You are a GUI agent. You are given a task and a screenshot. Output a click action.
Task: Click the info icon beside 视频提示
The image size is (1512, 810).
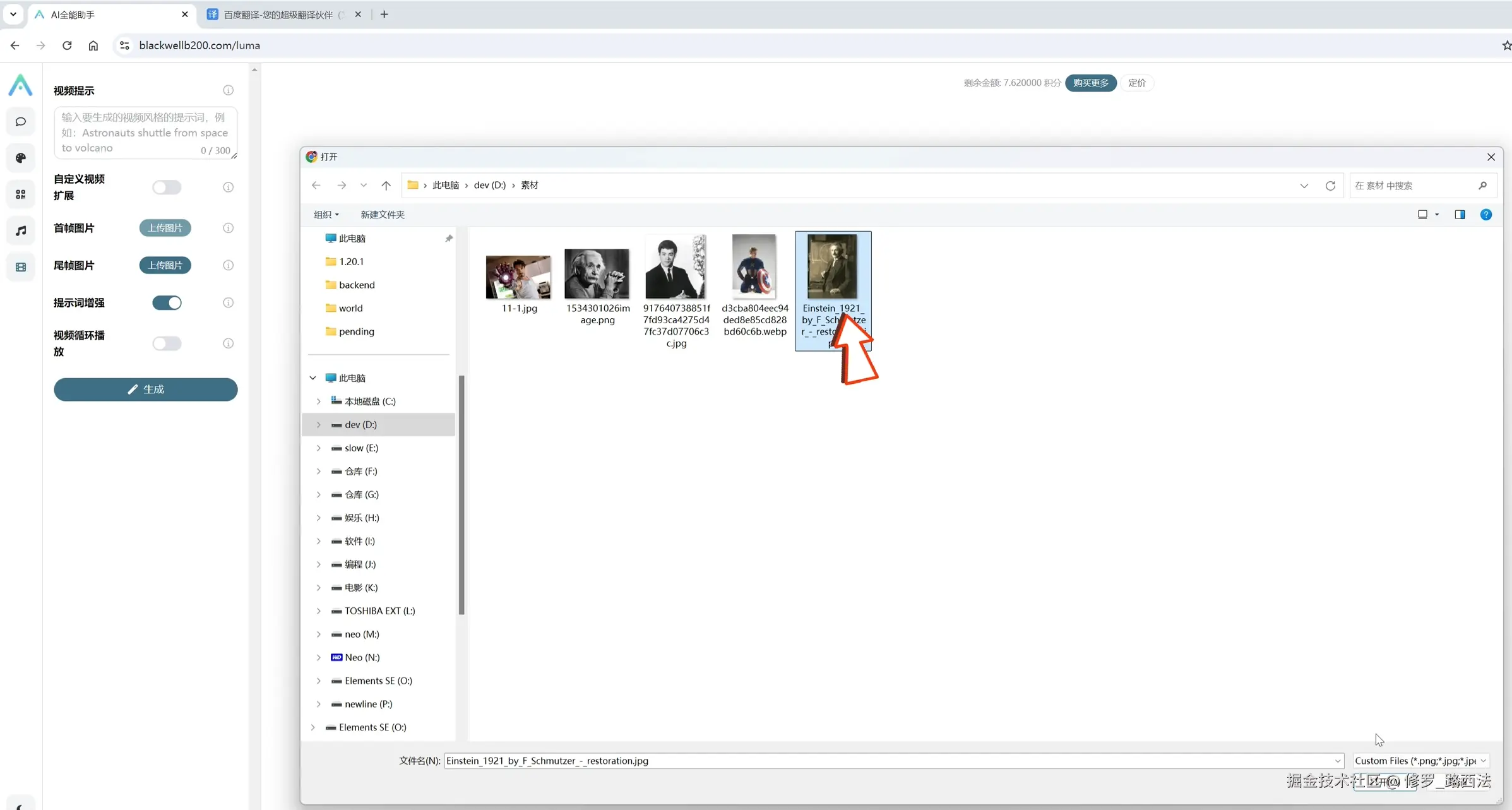coord(228,90)
